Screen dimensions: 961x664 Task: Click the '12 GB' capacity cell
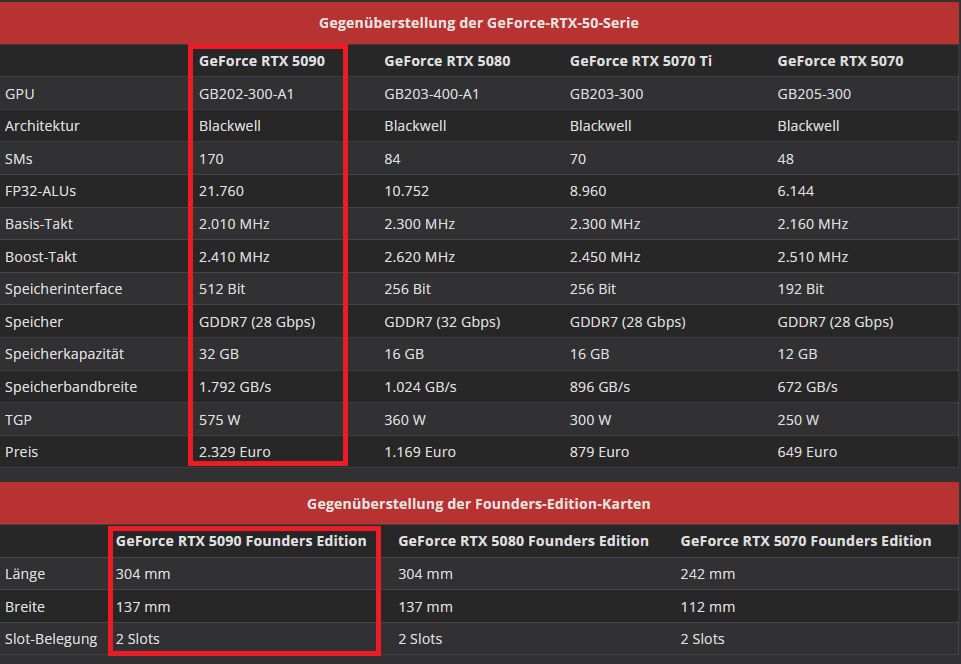pyautogui.click(x=797, y=354)
